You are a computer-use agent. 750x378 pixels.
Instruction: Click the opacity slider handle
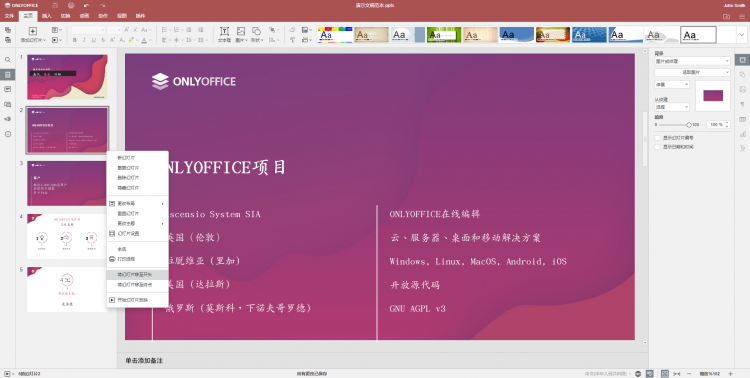pos(689,124)
